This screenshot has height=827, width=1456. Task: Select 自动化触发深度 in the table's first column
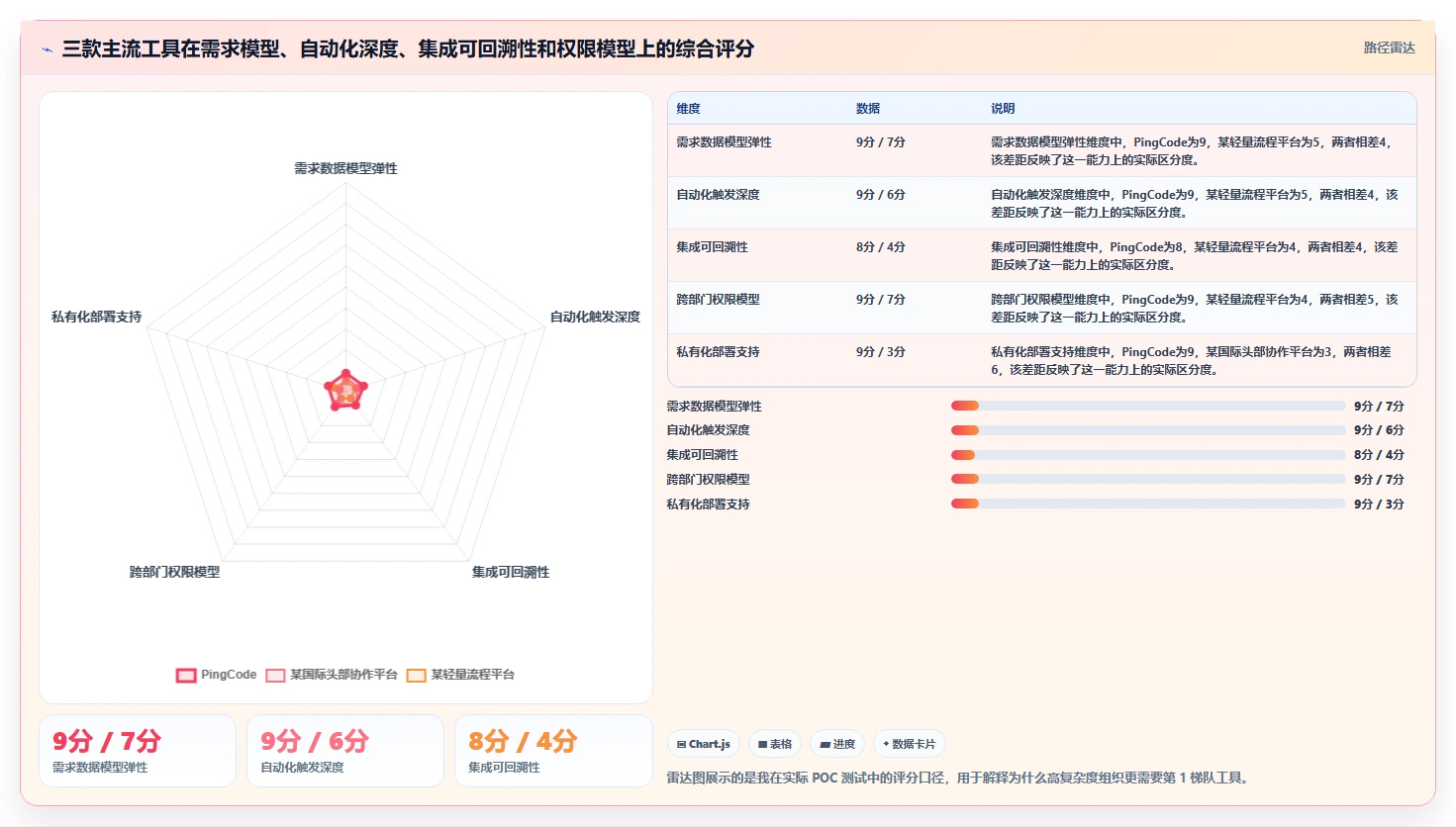pos(718,195)
